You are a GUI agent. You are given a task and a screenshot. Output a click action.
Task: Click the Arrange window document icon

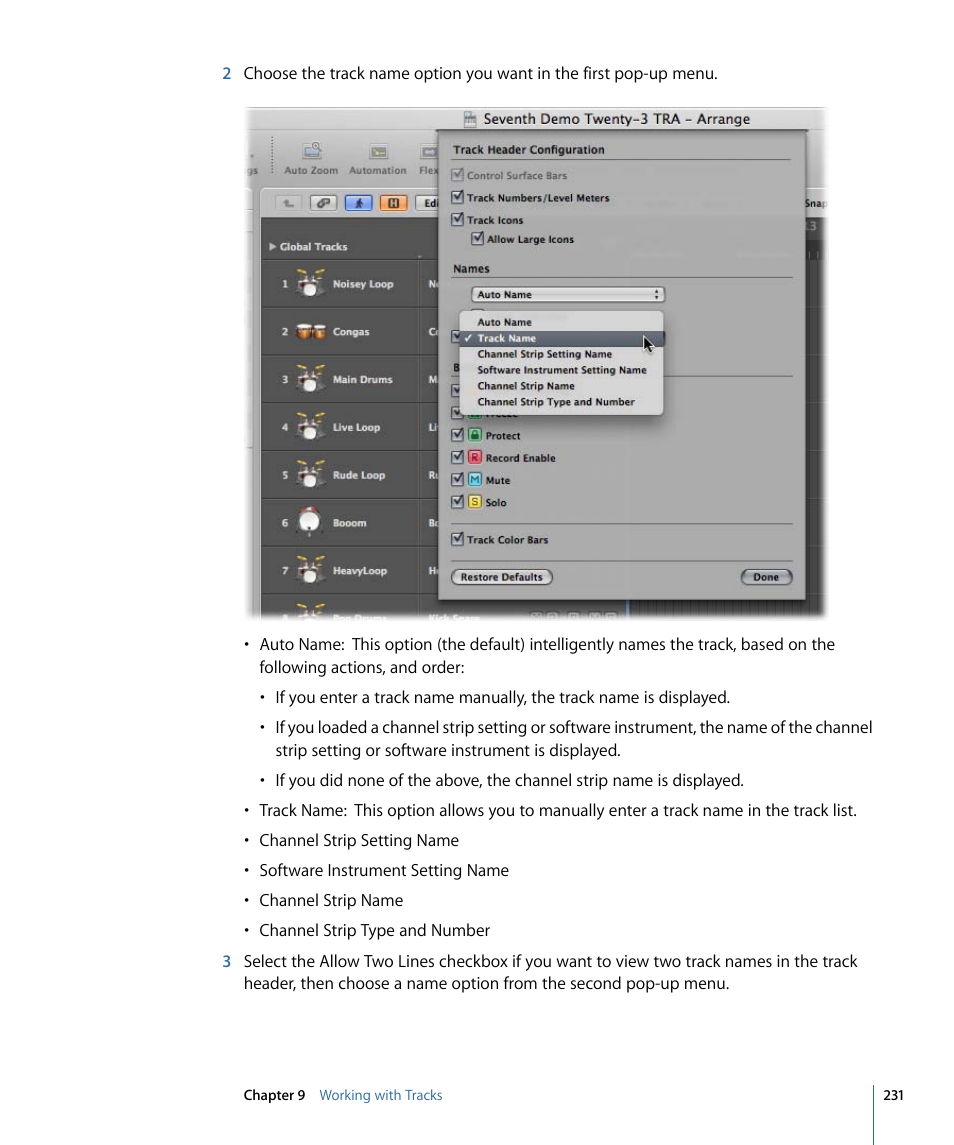[x=470, y=118]
